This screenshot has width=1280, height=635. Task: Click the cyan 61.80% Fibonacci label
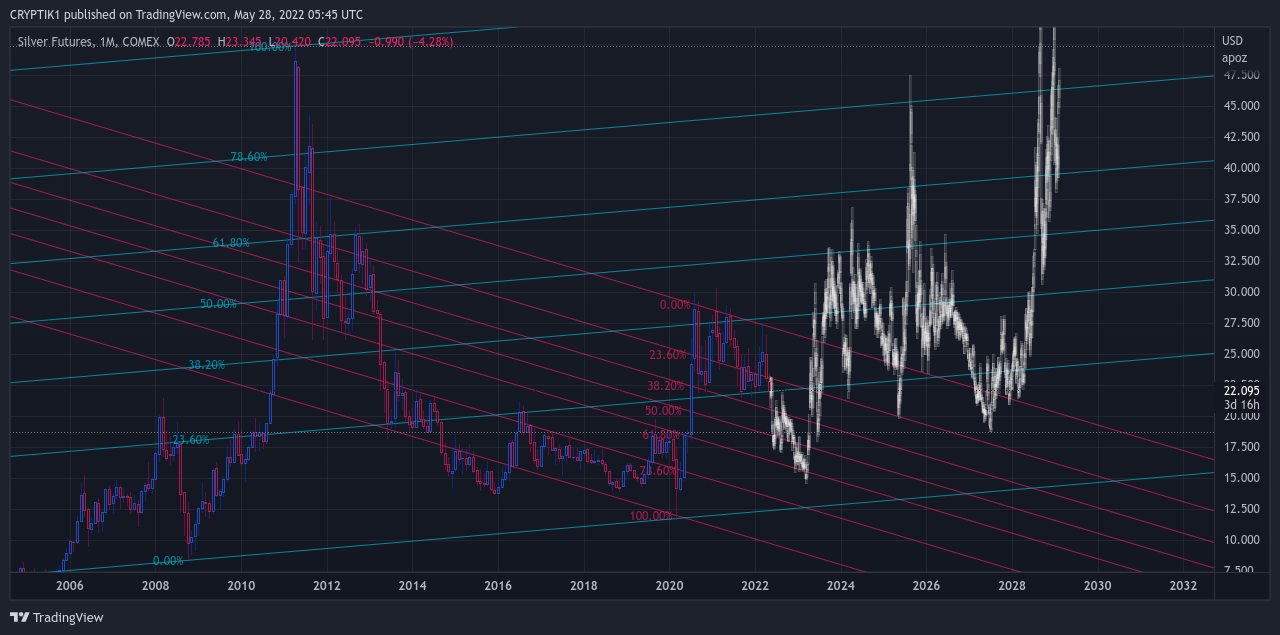231,243
